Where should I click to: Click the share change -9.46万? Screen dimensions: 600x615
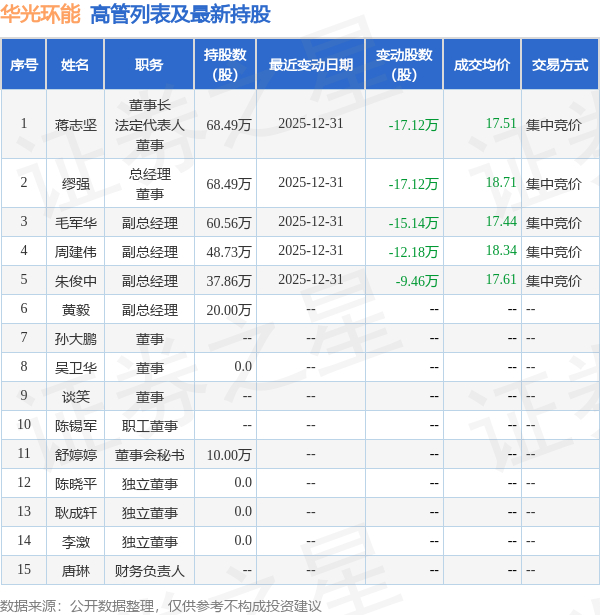pyautogui.click(x=416, y=281)
